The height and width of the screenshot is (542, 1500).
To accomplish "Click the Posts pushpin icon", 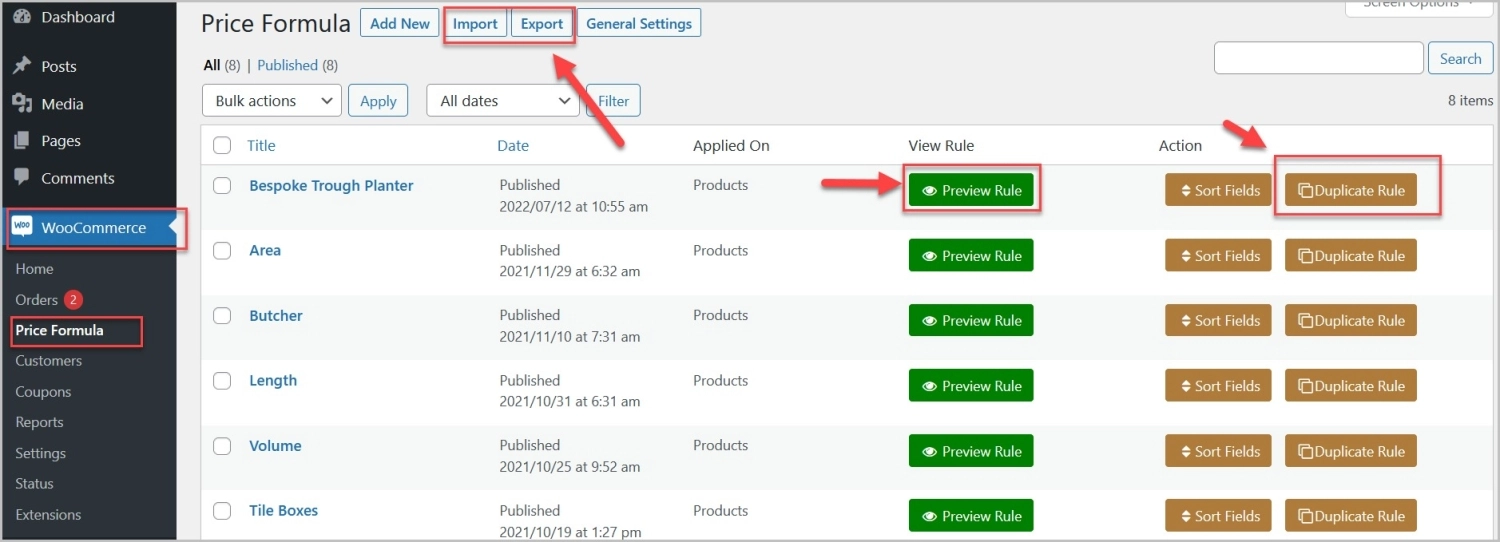I will pos(21,66).
